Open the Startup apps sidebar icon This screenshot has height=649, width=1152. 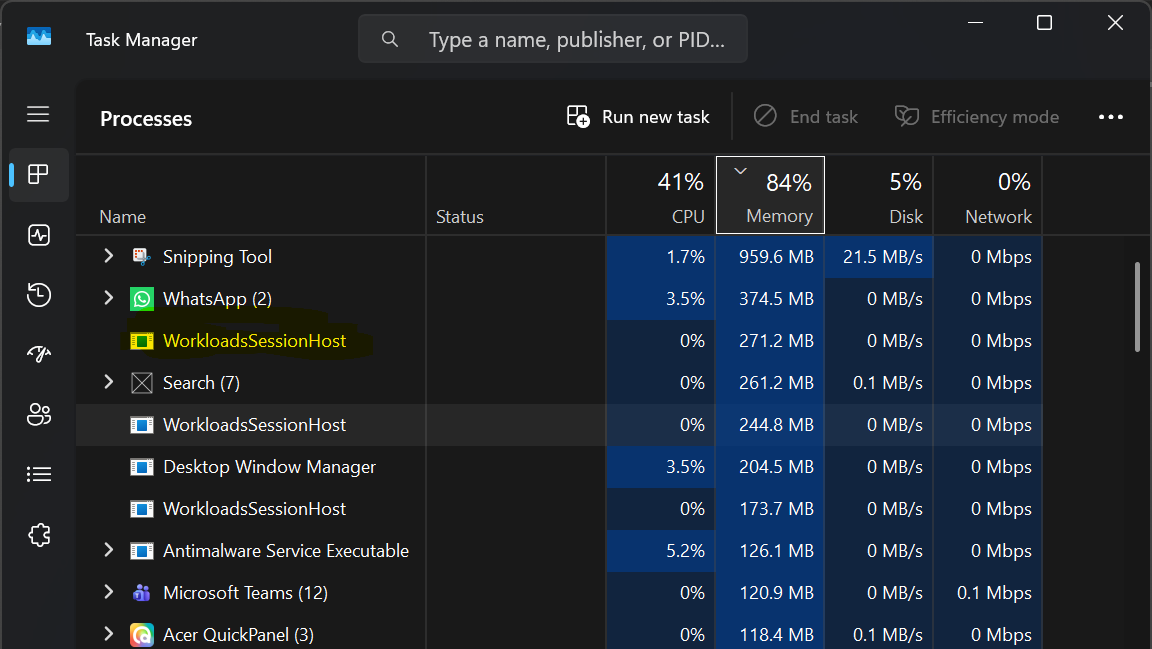(39, 354)
